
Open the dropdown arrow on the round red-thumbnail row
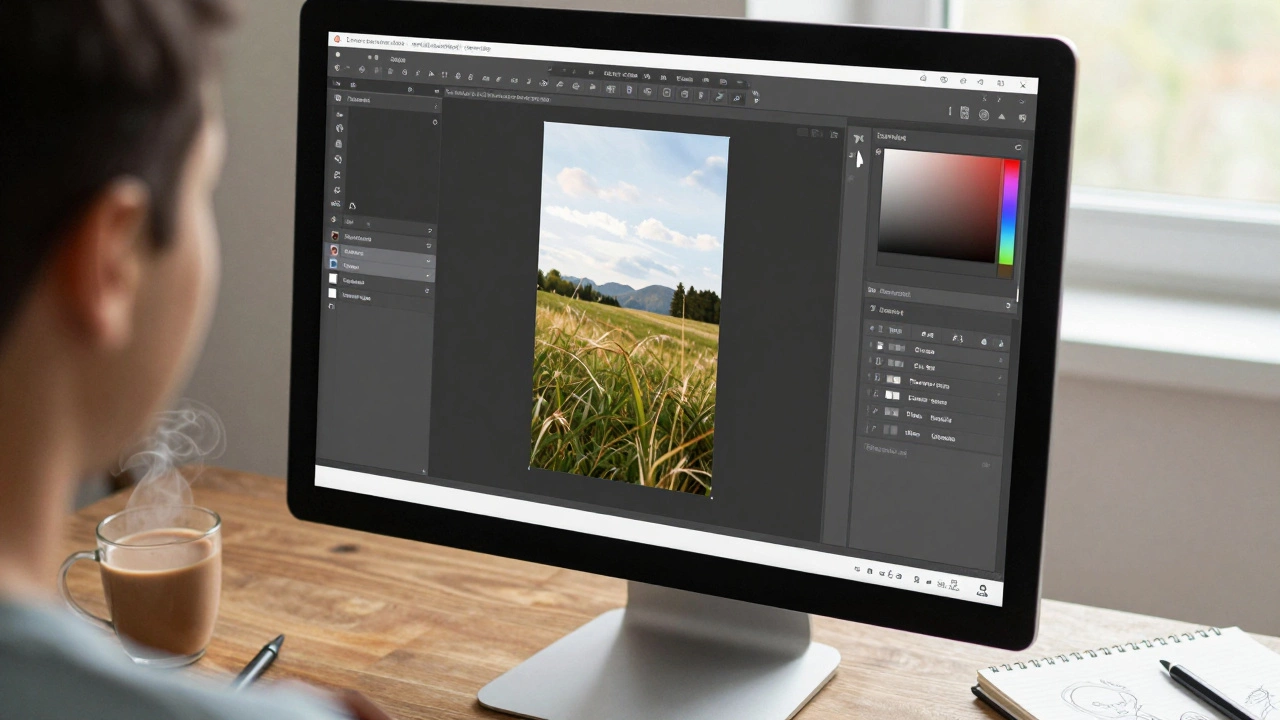(428, 260)
